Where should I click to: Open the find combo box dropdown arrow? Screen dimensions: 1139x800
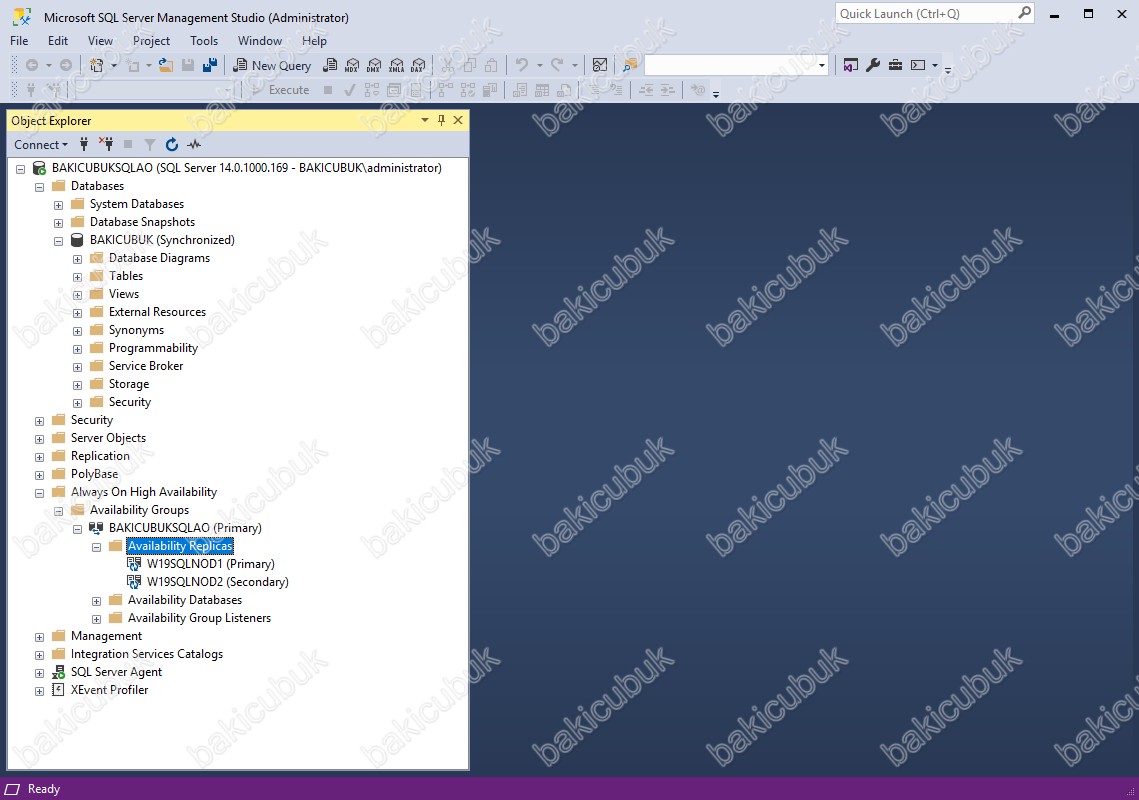(x=822, y=65)
